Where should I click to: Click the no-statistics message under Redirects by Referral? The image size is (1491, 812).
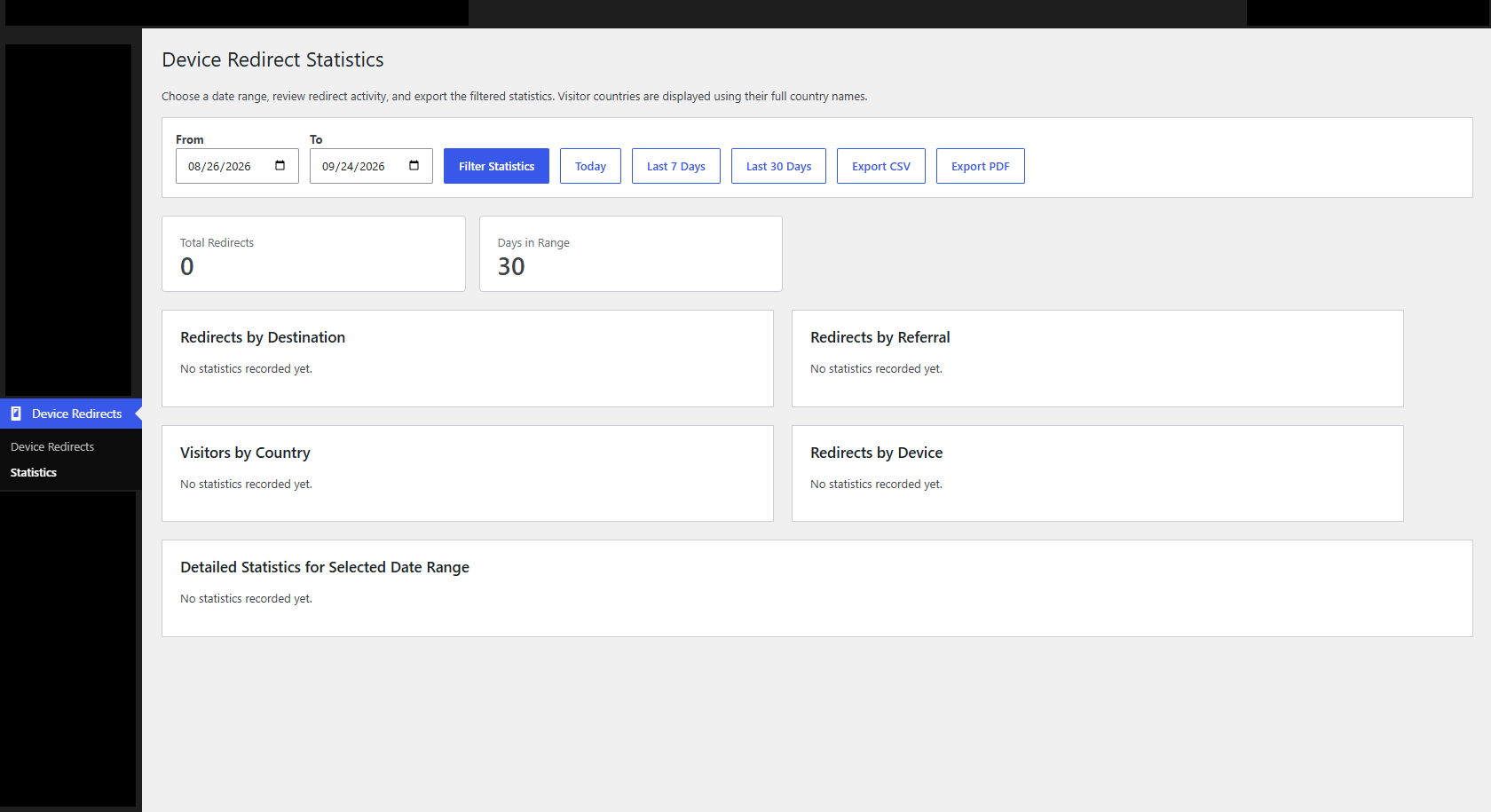(876, 368)
